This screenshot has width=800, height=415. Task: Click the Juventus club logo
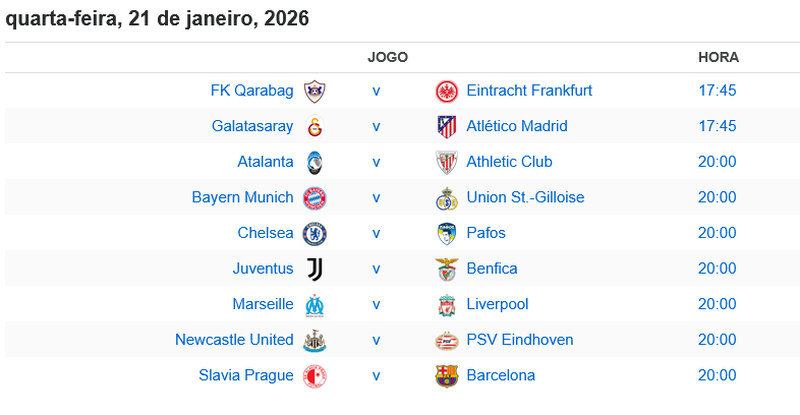315,269
